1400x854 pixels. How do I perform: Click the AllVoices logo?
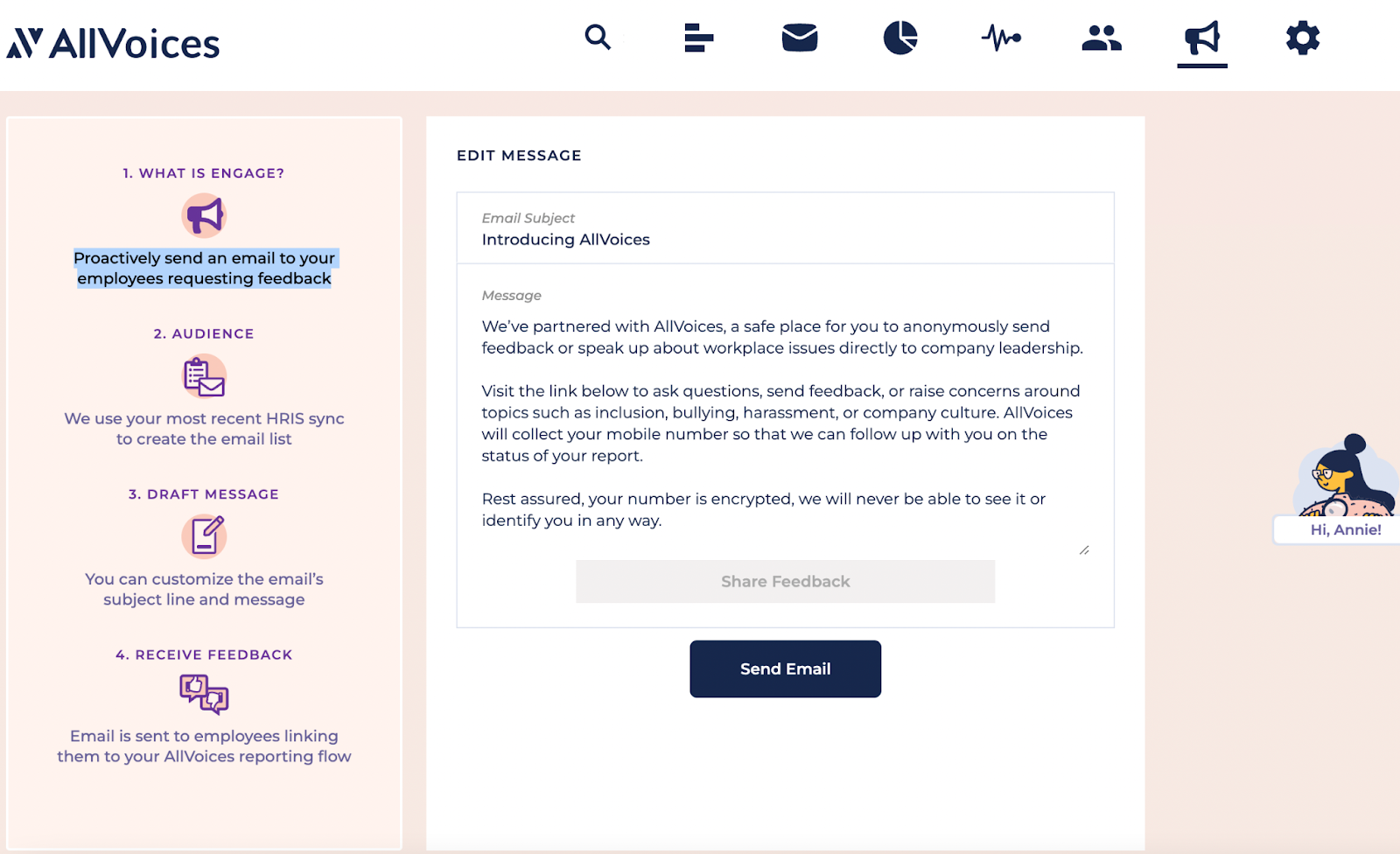coord(113,43)
